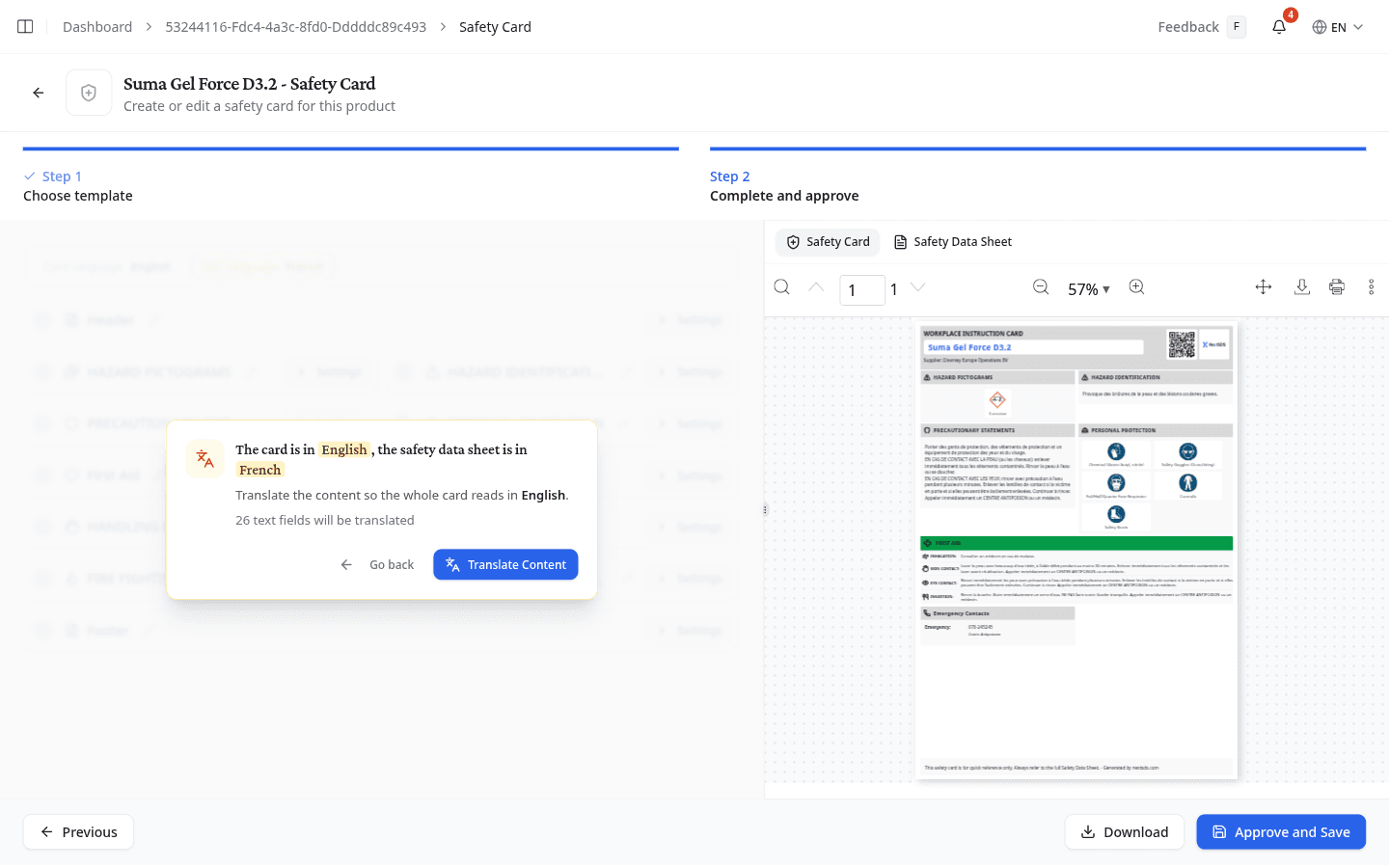The width and height of the screenshot is (1389, 868).
Task: Click the Previous button
Action: point(78,832)
